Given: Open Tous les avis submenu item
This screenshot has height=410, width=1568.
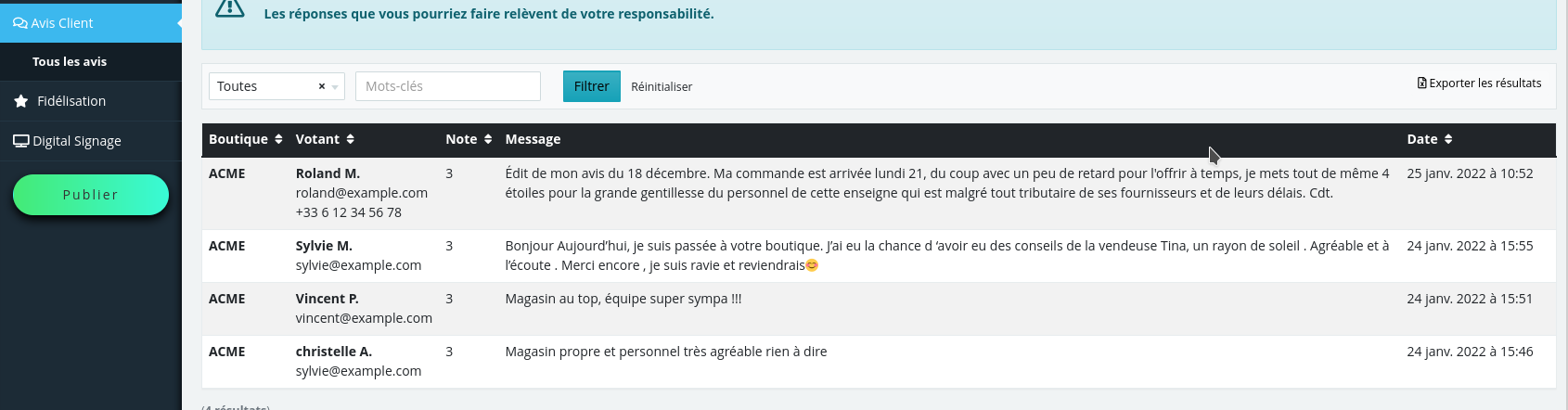Looking at the screenshot, I should click(x=70, y=61).
